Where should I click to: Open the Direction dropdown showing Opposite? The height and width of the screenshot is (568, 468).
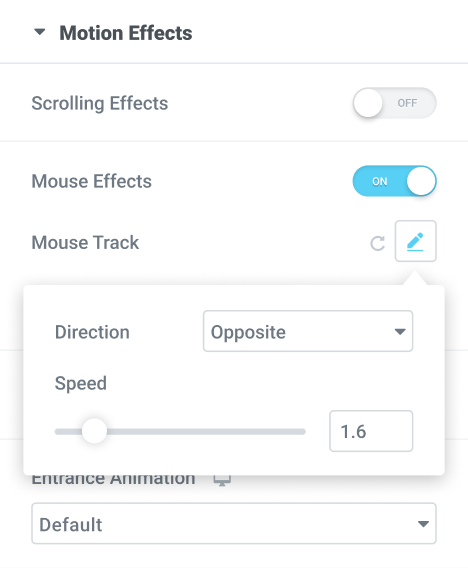pos(308,331)
